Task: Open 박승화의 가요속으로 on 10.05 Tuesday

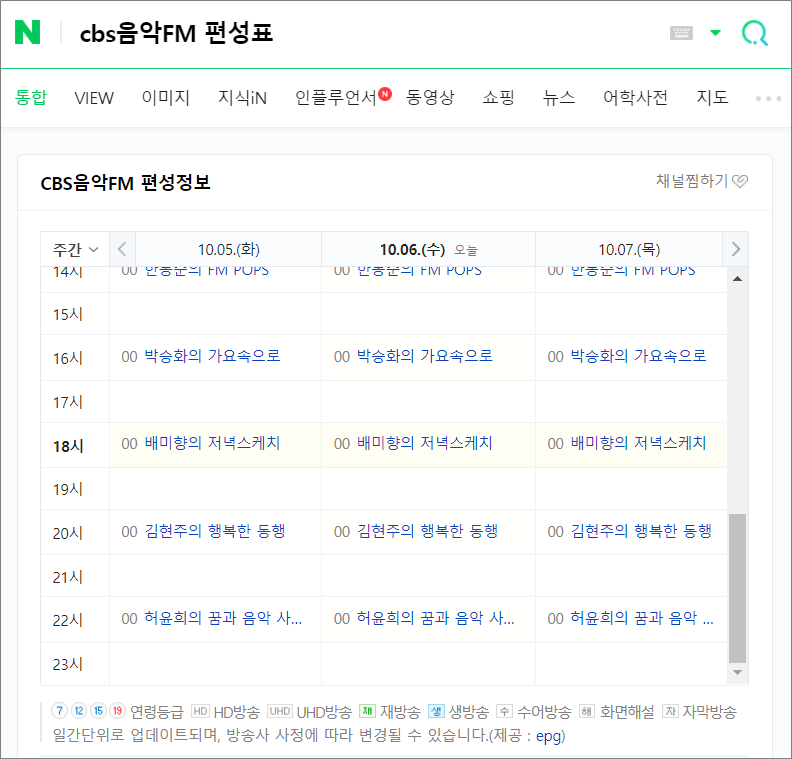Action: tap(212, 356)
